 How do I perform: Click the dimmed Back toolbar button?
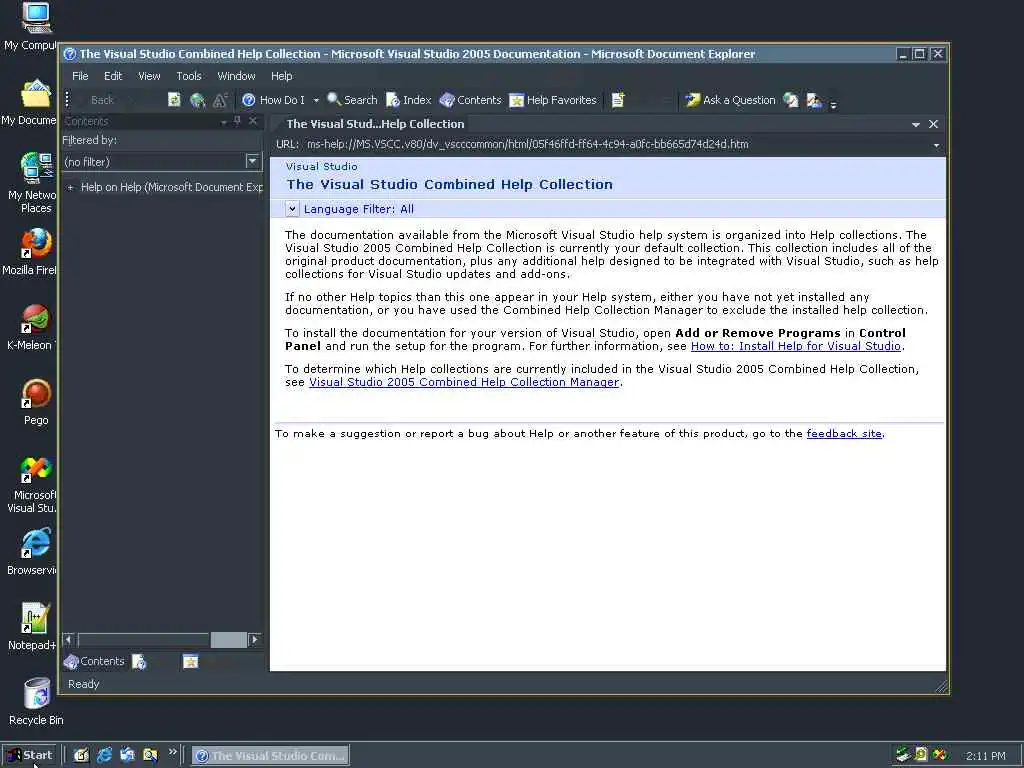coord(102,100)
